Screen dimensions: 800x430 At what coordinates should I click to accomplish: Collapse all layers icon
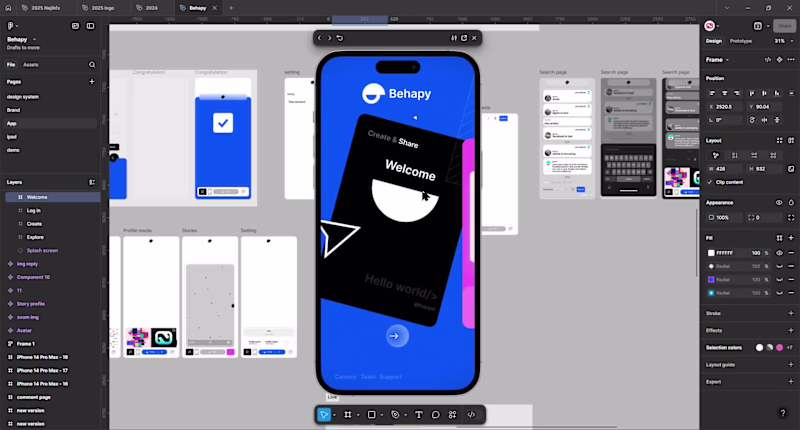pos(92,182)
